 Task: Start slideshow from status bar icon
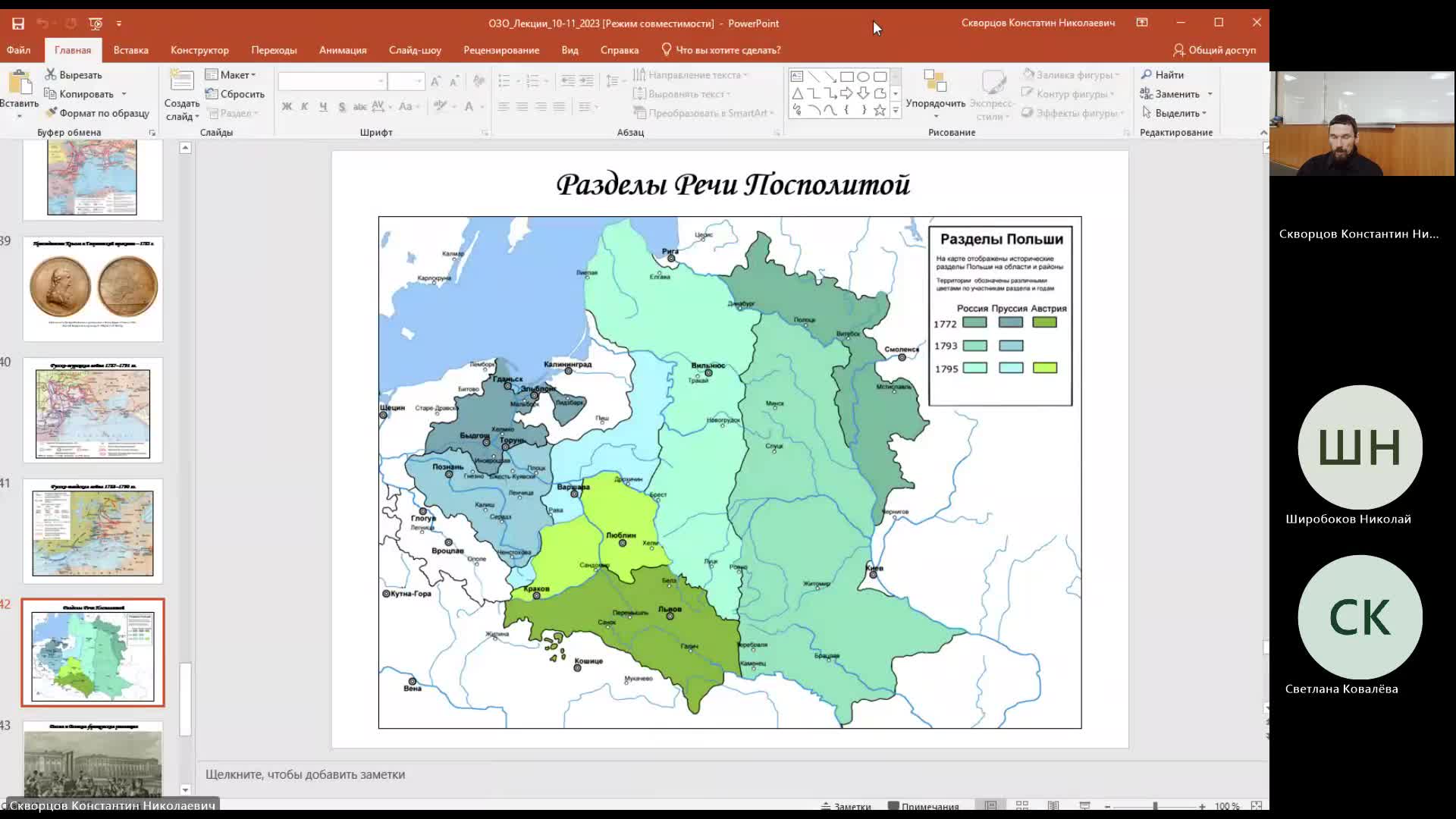[1084, 805]
